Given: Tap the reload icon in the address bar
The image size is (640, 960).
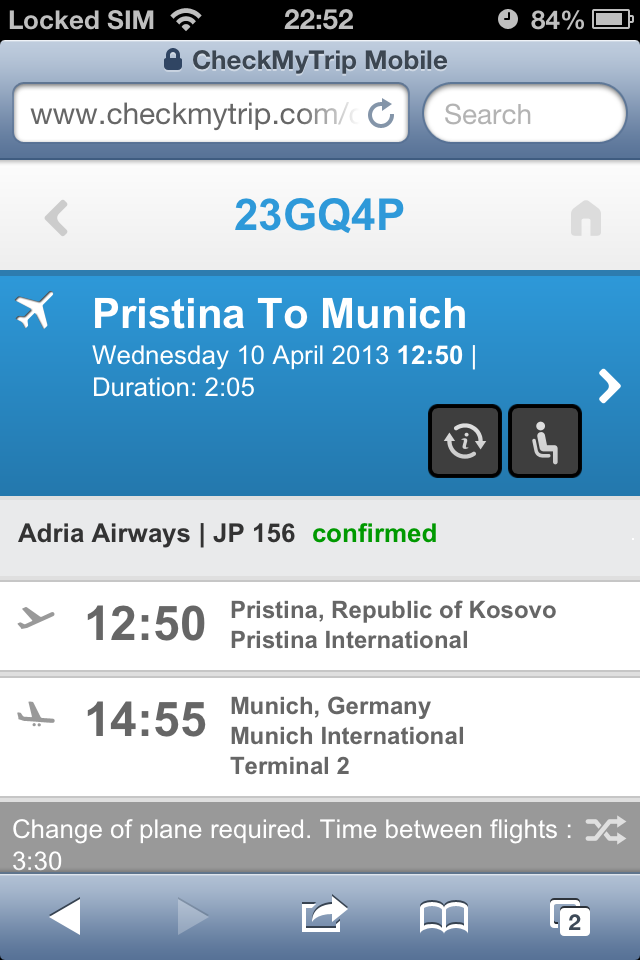Looking at the screenshot, I should pyautogui.click(x=381, y=113).
